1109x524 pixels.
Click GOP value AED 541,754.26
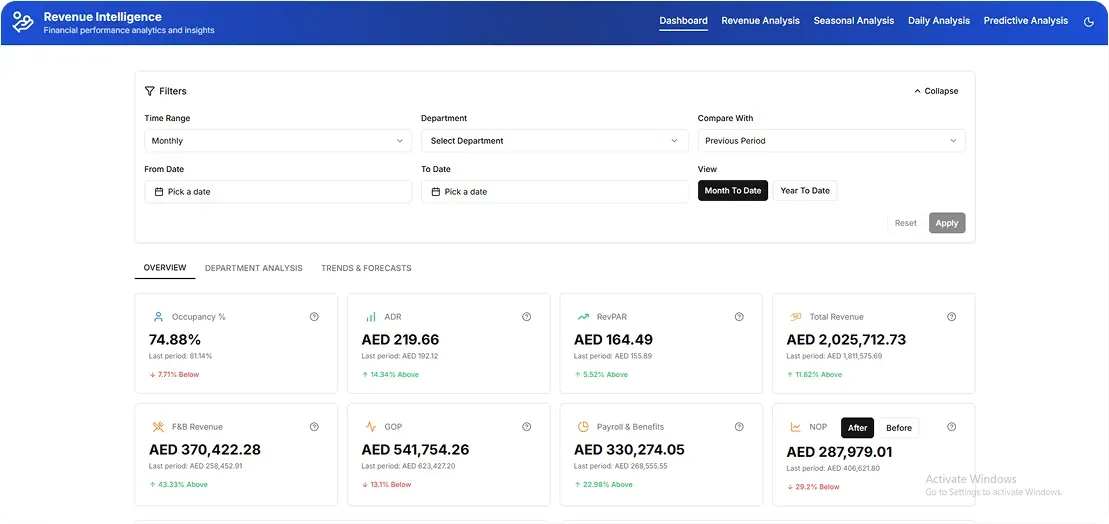(415, 450)
